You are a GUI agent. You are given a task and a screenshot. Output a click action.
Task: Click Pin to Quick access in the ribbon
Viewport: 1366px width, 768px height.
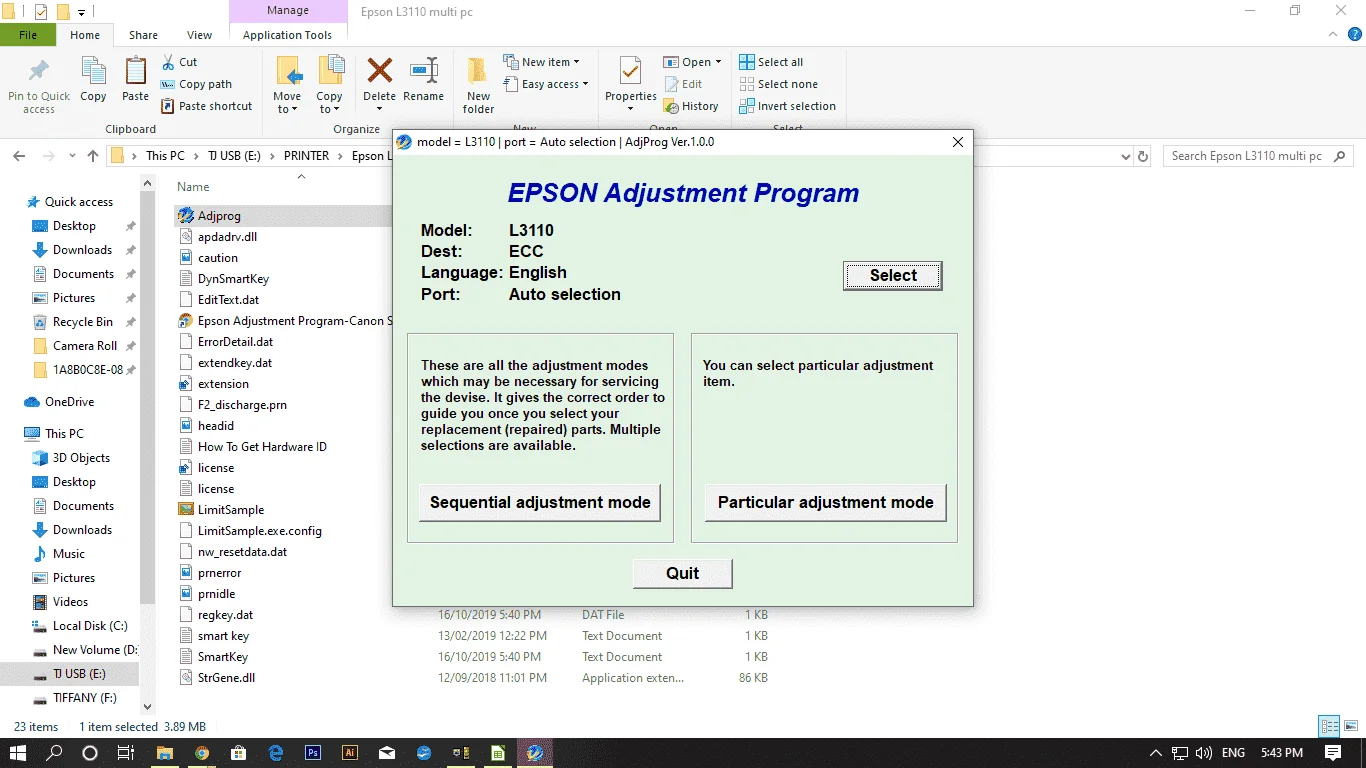point(39,84)
